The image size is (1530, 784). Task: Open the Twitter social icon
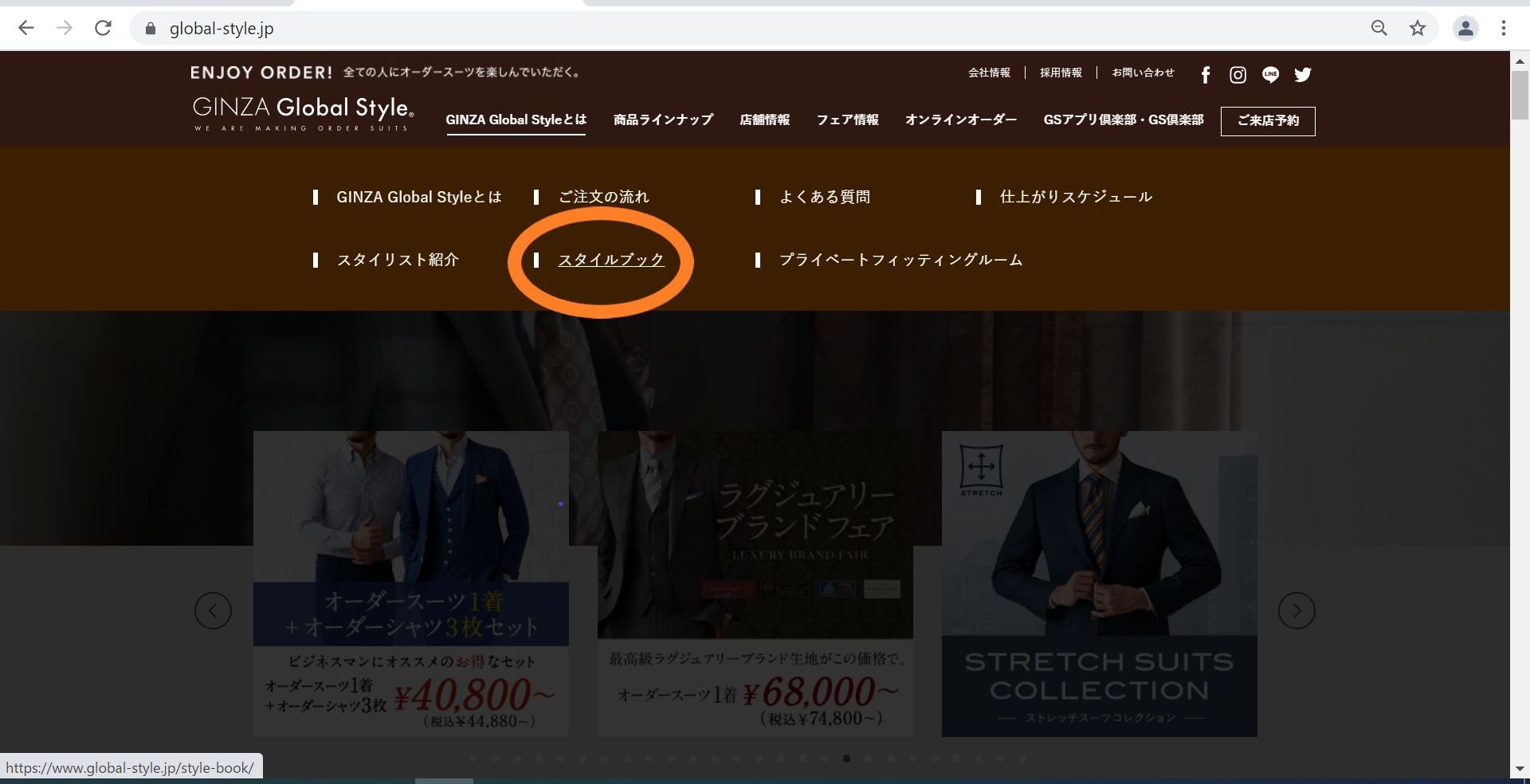point(1303,75)
